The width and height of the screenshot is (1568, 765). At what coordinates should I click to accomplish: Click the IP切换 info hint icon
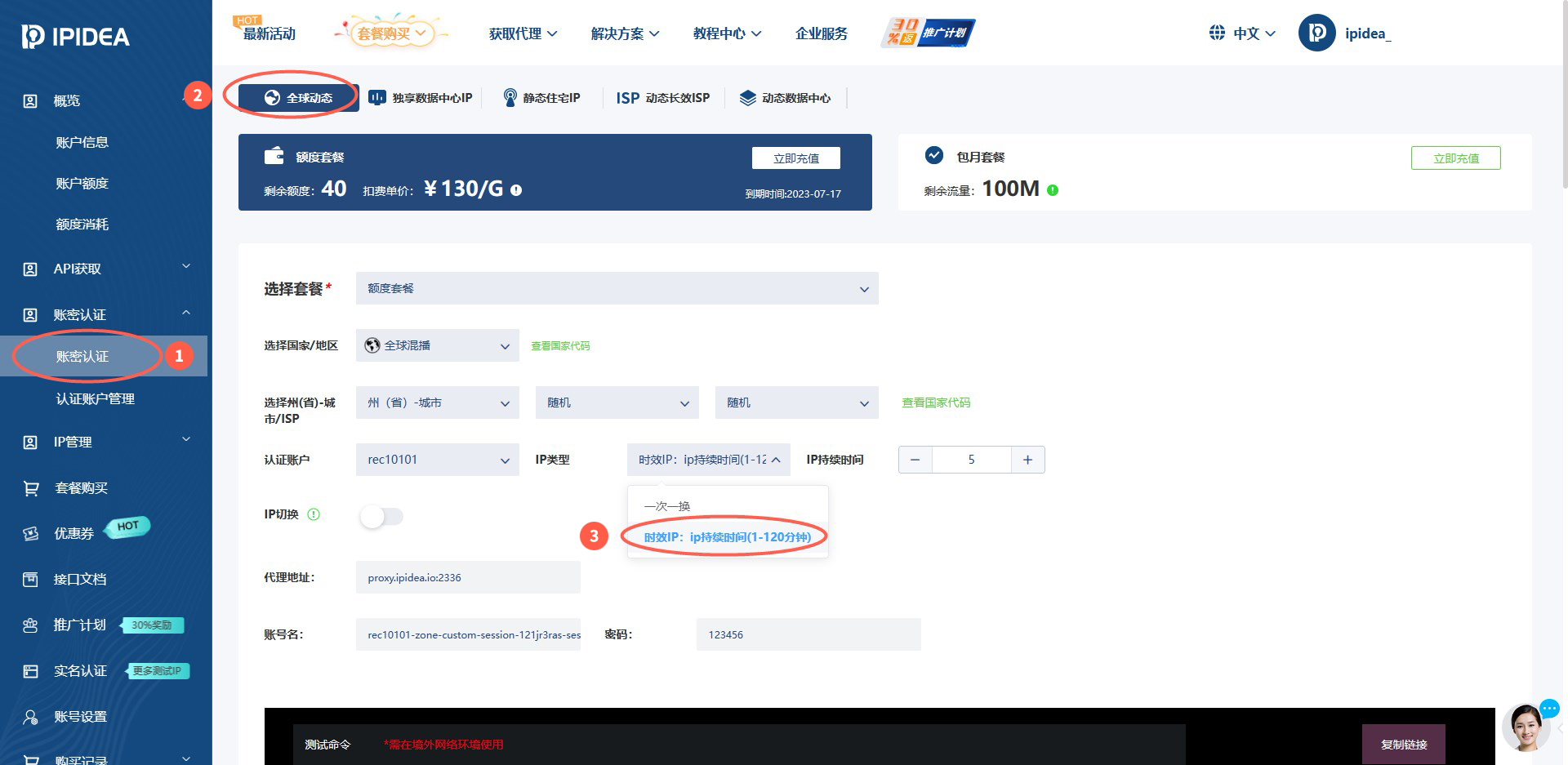click(x=314, y=514)
